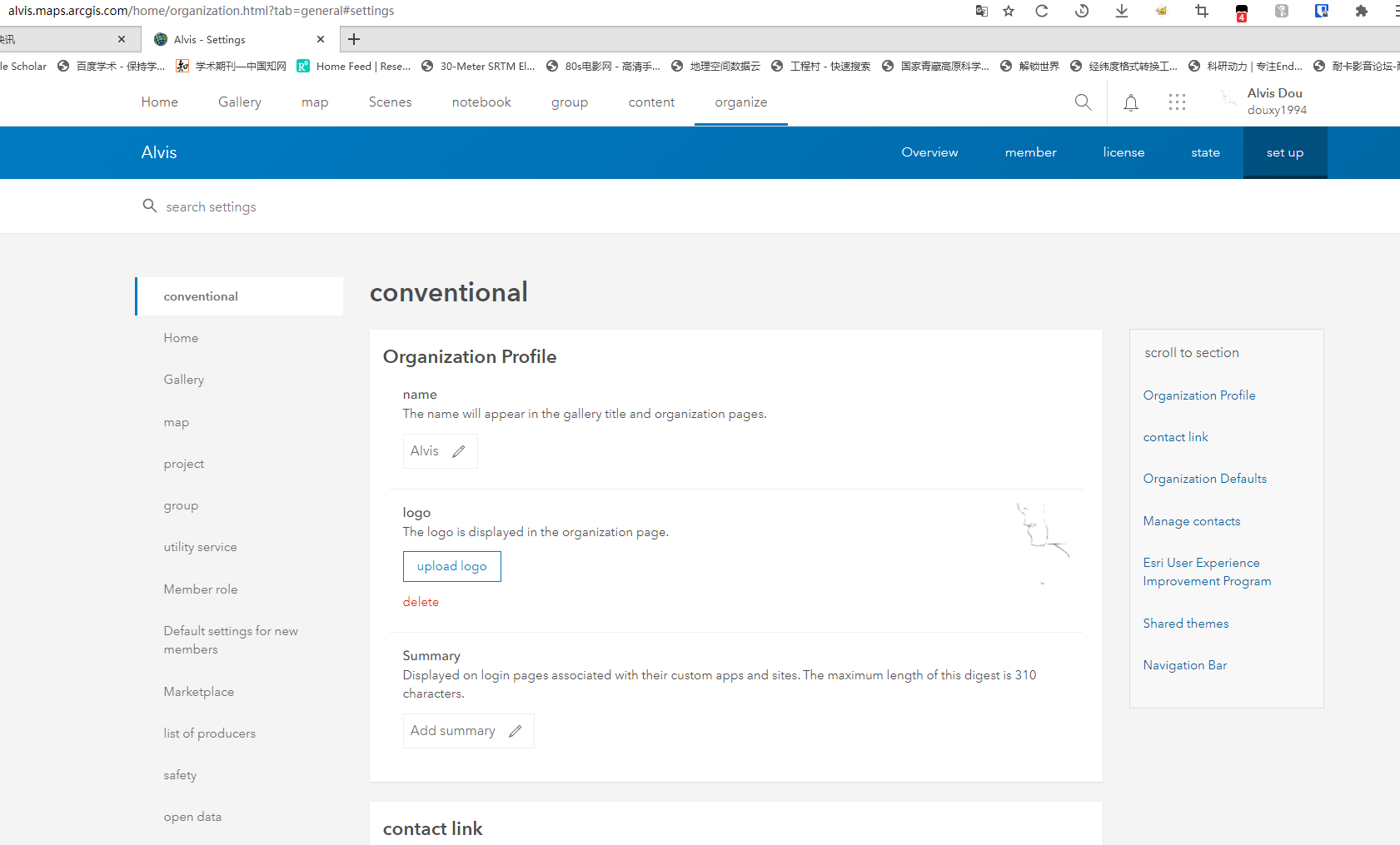Edit the summary using the pencil icon
1400x845 pixels.
click(x=514, y=729)
